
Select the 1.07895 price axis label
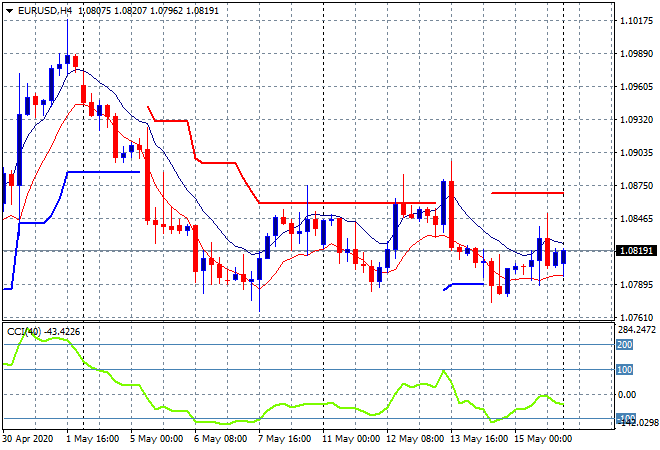[637, 285]
